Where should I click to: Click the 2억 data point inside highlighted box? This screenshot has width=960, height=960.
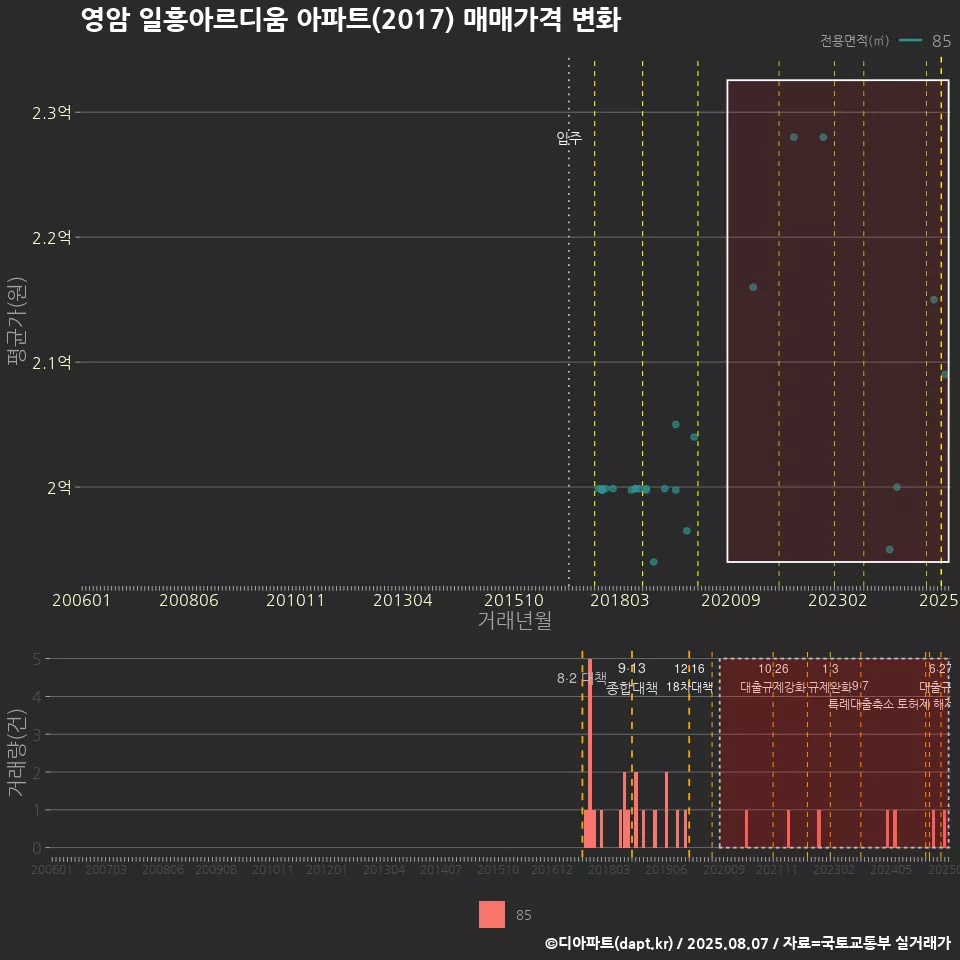896,487
